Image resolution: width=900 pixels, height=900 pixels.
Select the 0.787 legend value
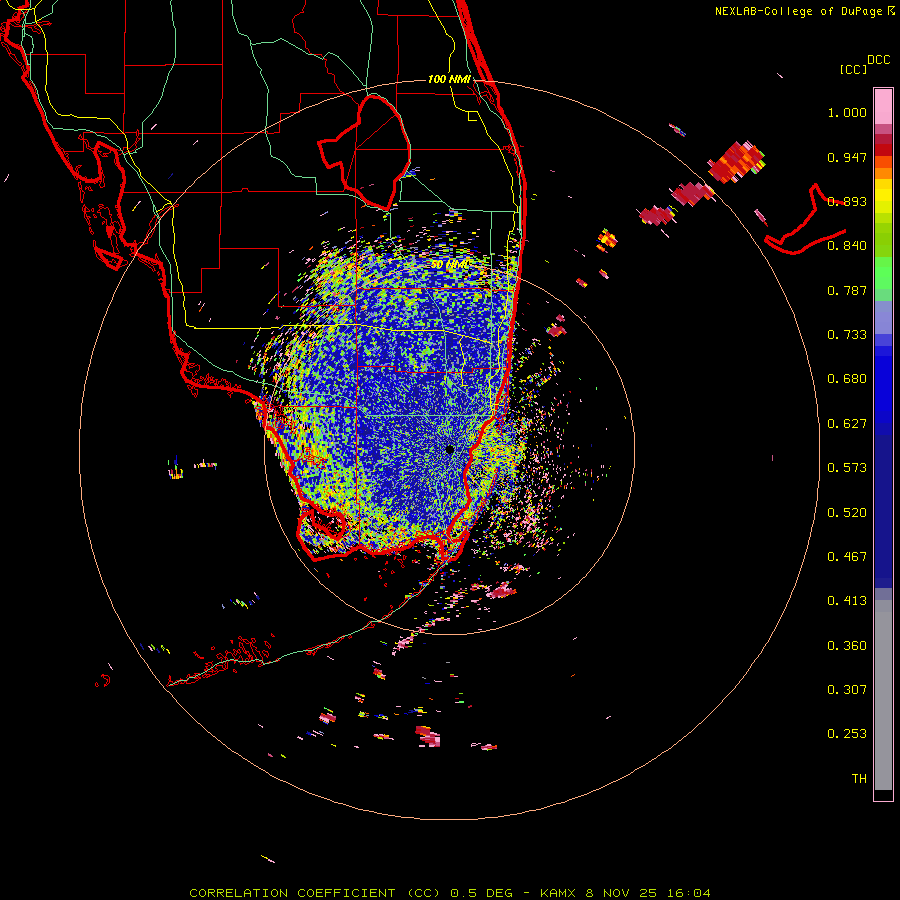847,290
